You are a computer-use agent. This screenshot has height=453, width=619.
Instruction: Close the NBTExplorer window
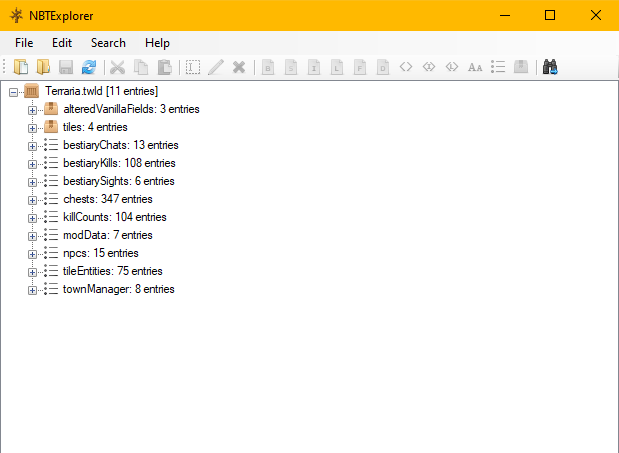[x=596, y=15]
